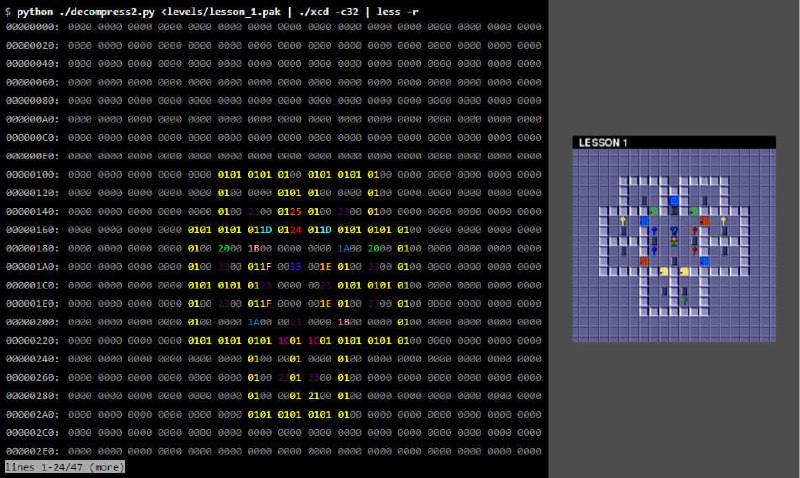Screen dimensions: 800x478
Task: Click the chip below the right yellow key
Action: point(724,231)
